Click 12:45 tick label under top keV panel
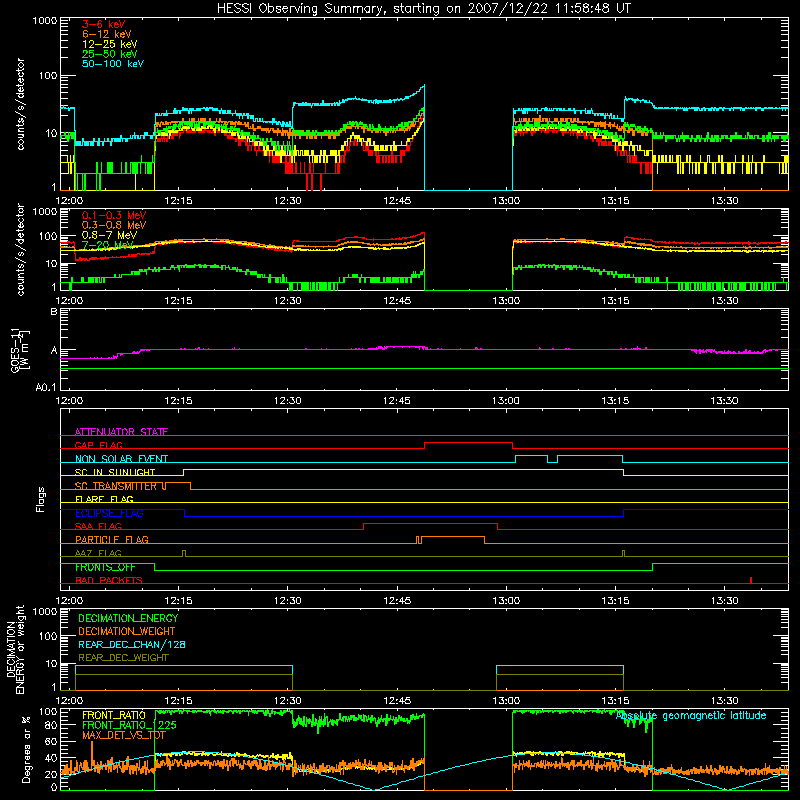This screenshot has height=800, width=800. (397, 201)
